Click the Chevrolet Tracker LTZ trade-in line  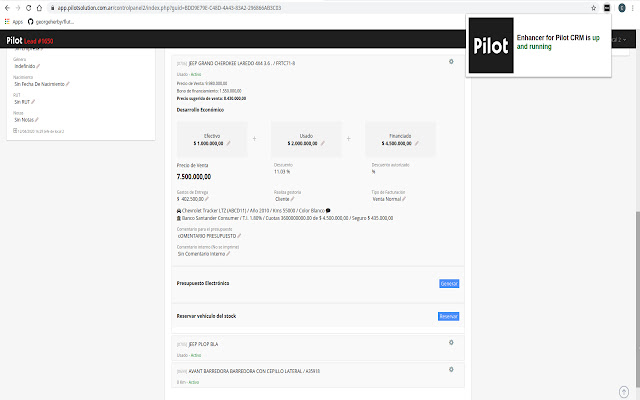click(x=253, y=211)
